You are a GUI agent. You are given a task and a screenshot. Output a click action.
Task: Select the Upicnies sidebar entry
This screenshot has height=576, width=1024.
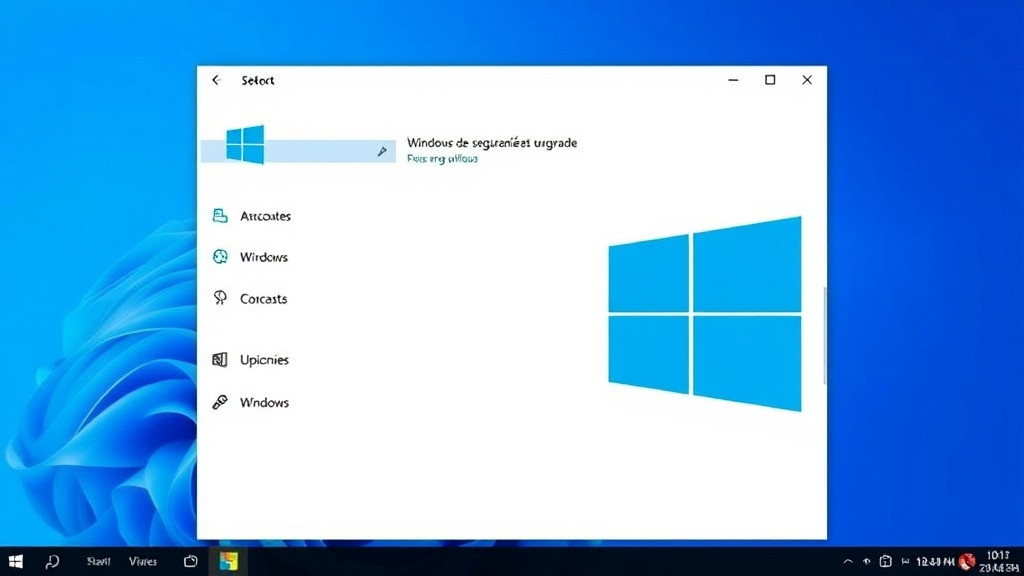(x=250, y=360)
